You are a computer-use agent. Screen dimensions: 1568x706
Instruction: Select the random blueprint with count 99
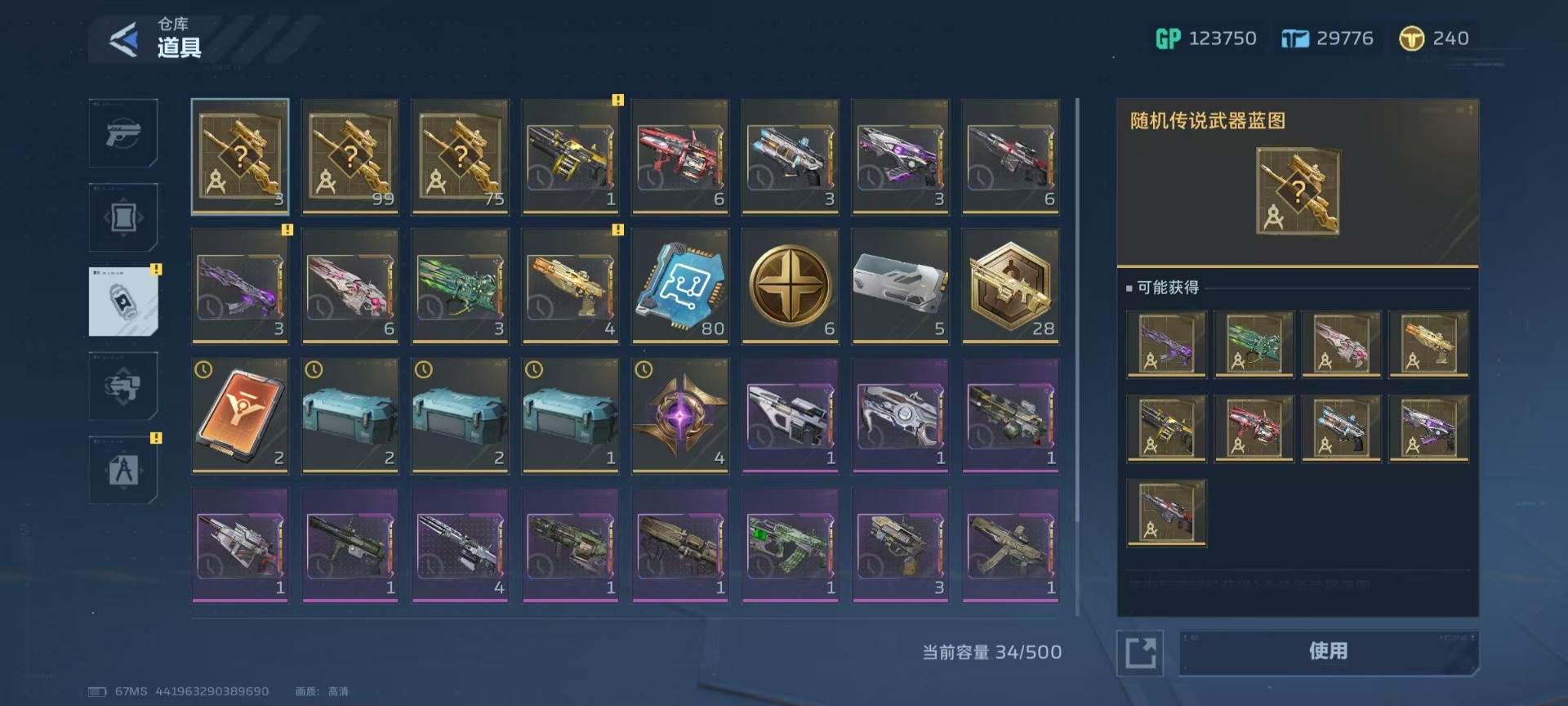tap(350, 156)
